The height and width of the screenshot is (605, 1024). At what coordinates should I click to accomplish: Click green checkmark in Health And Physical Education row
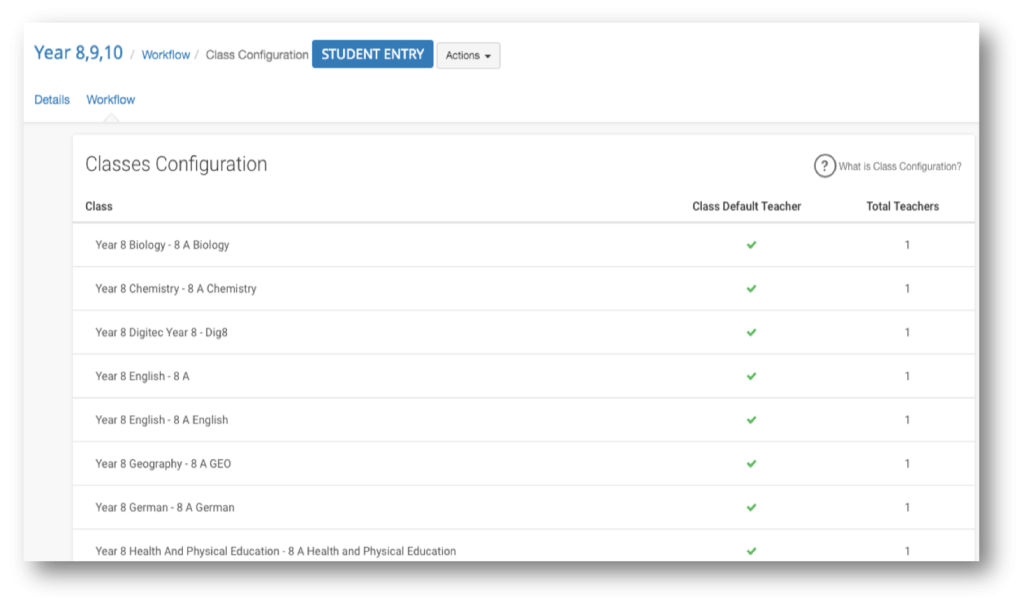tap(751, 551)
